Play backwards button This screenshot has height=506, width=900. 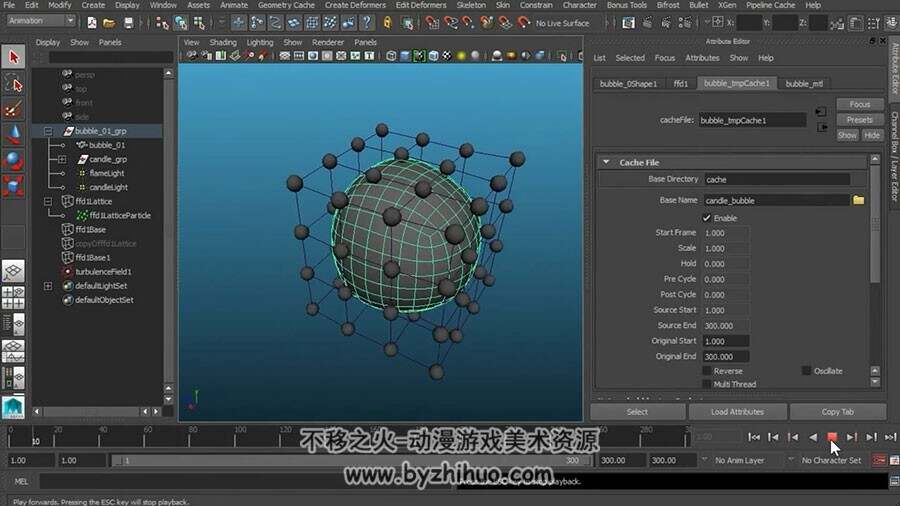(813, 437)
